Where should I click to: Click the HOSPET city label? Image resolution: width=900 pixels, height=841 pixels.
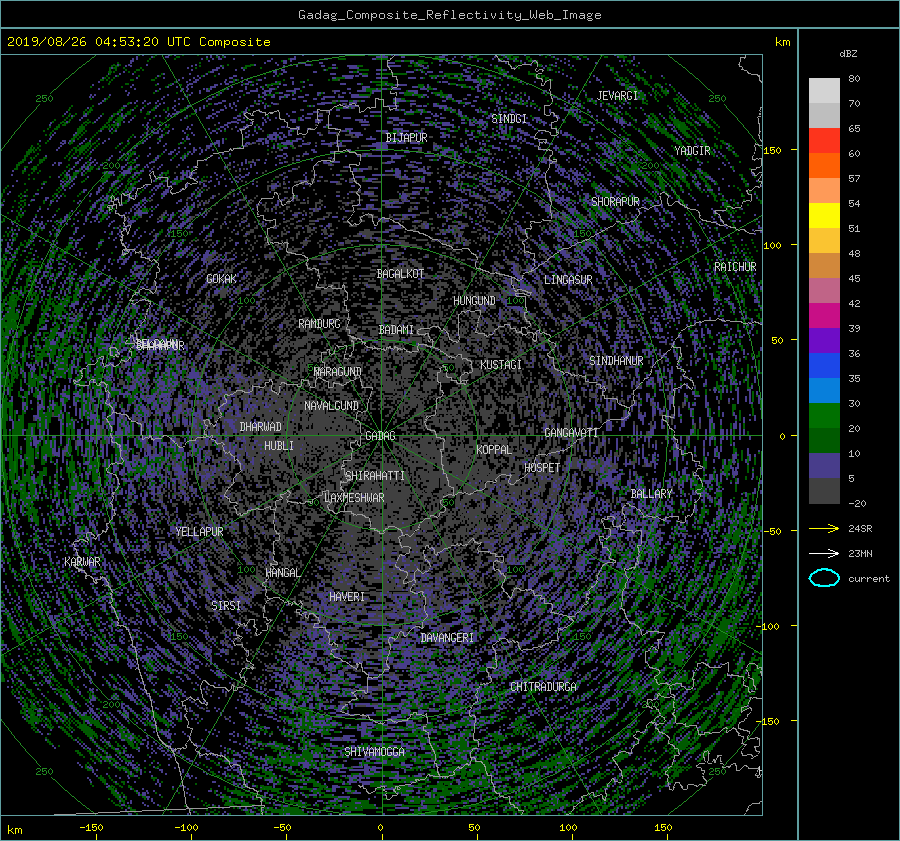point(542,468)
